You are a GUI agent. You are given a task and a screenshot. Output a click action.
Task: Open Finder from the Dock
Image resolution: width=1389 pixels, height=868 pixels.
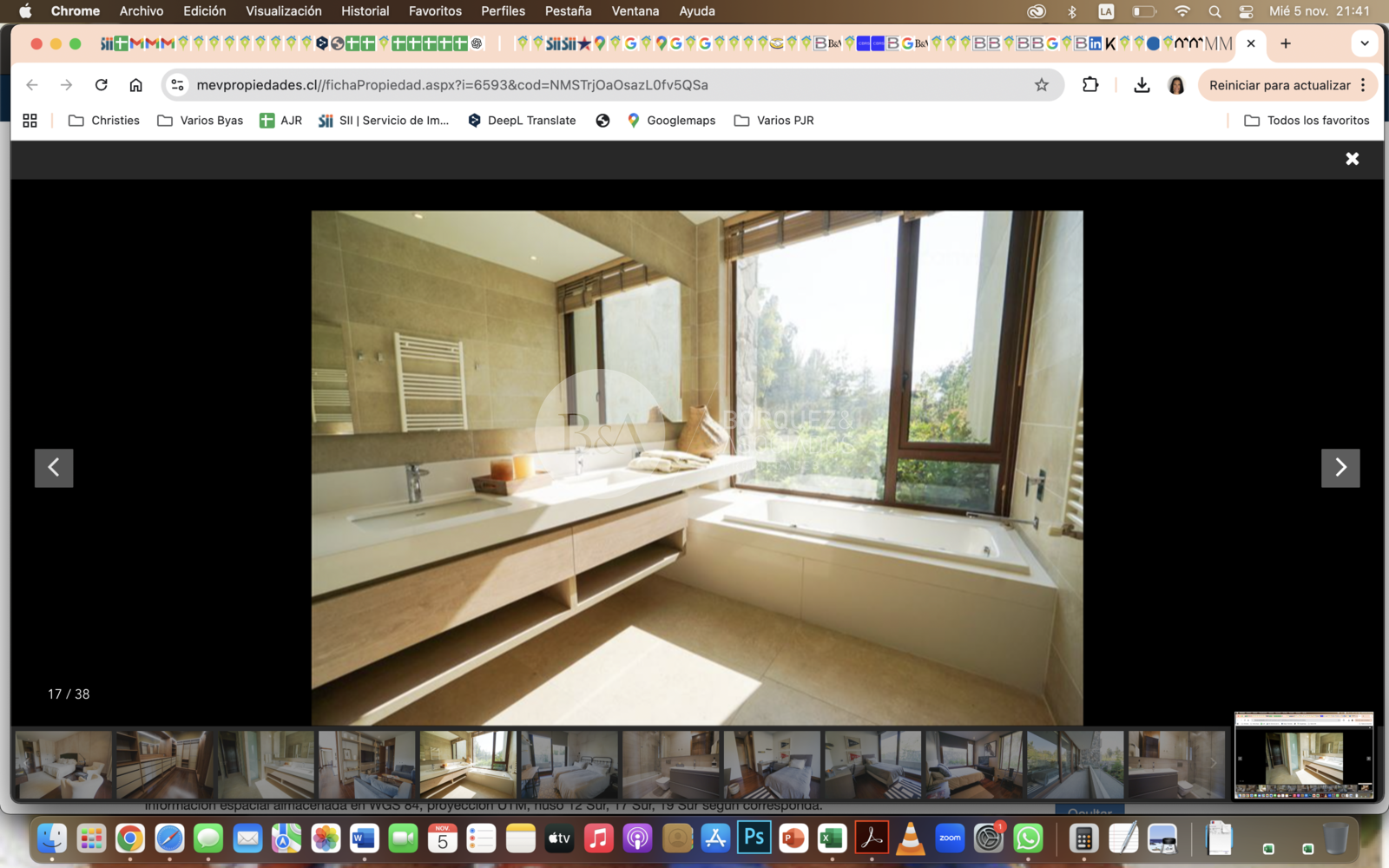[52, 838]
